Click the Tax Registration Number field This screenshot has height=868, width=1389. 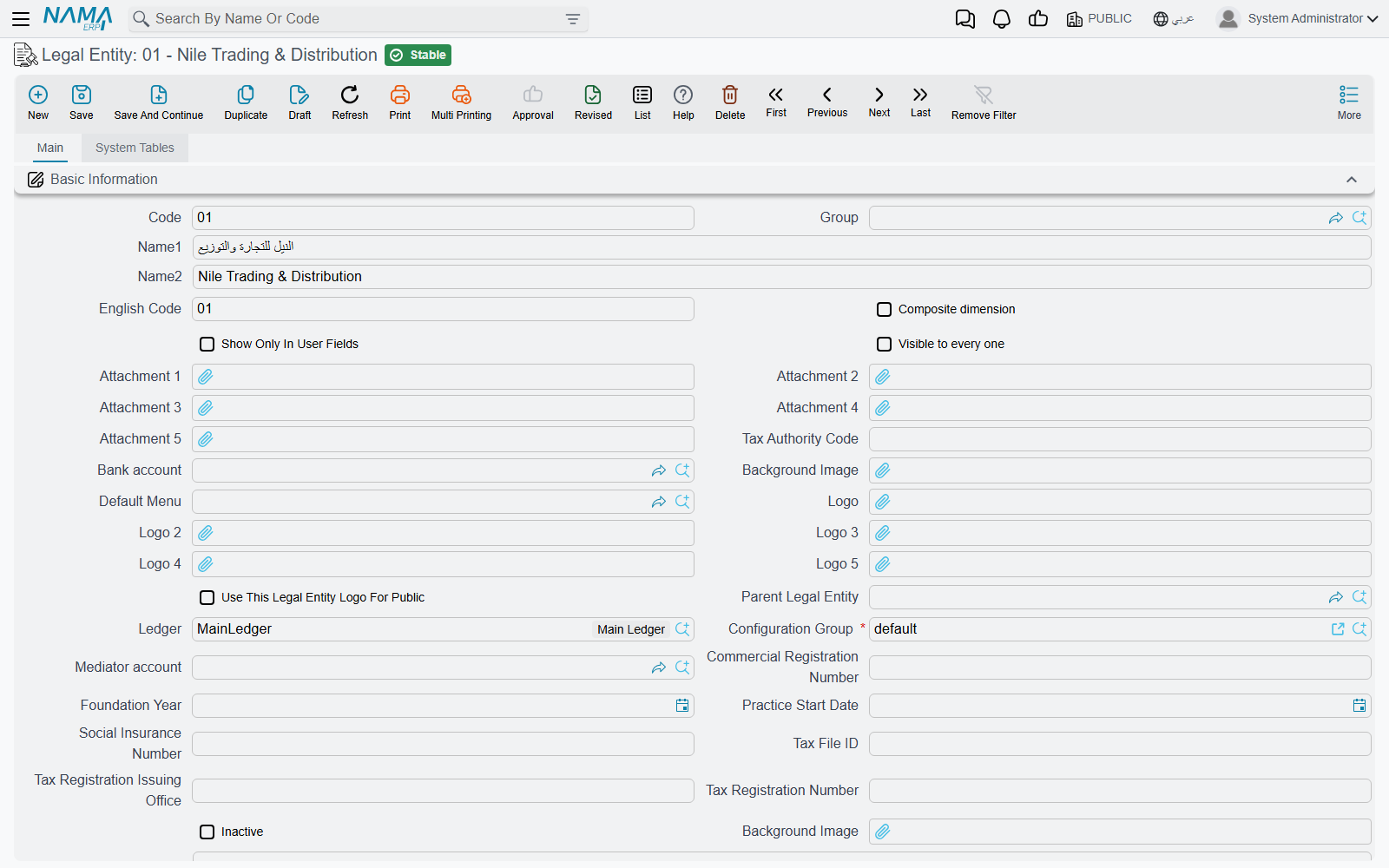1120,791
